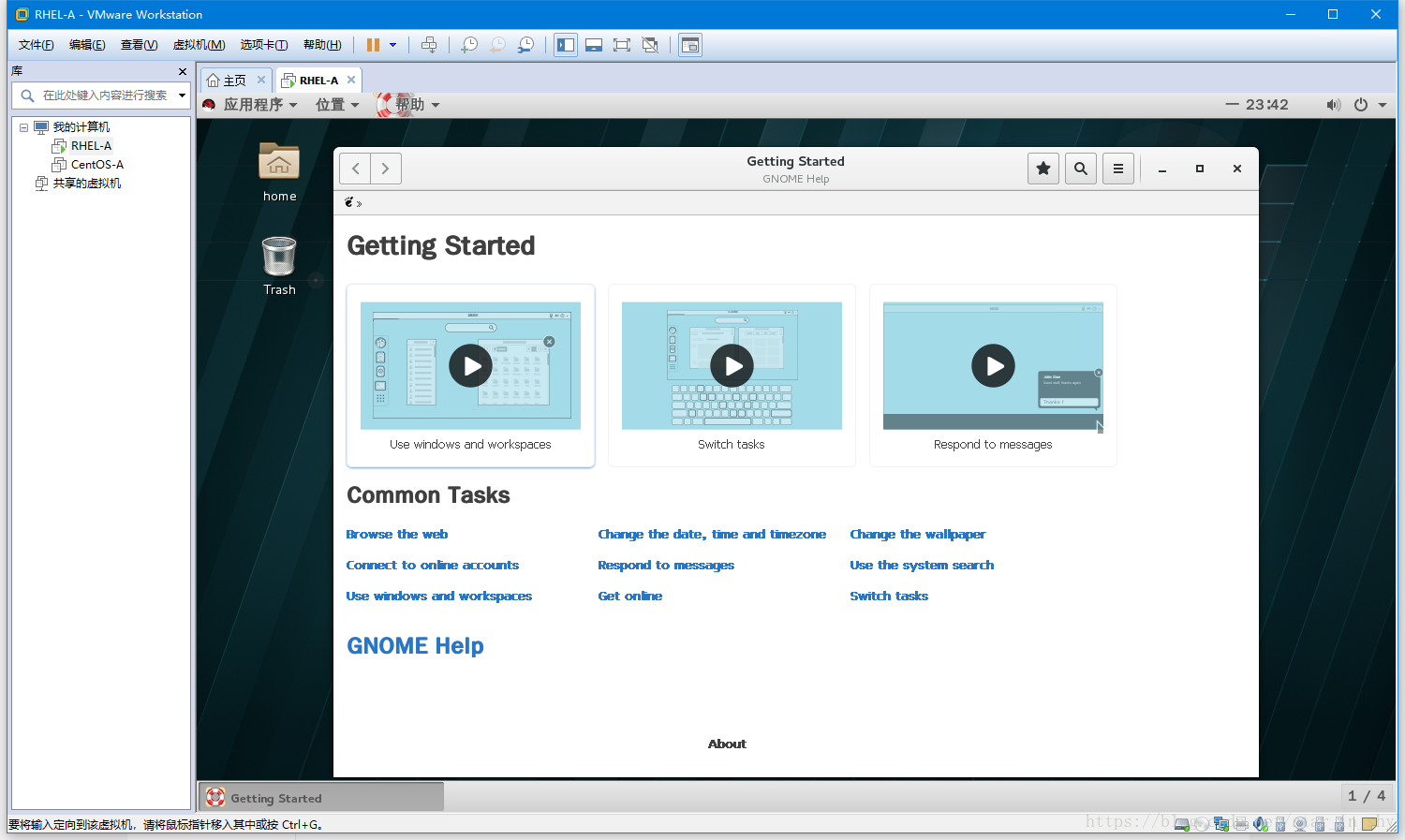Click the power icon in GNOME top bar
1405x840 pixels.
[1361, 105]
